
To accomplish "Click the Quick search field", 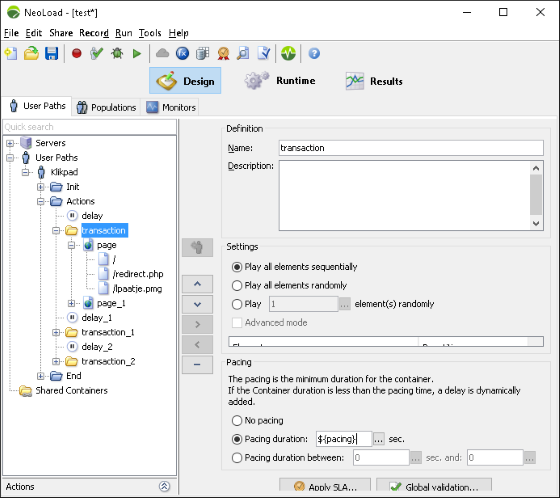I will coord(89,127).
